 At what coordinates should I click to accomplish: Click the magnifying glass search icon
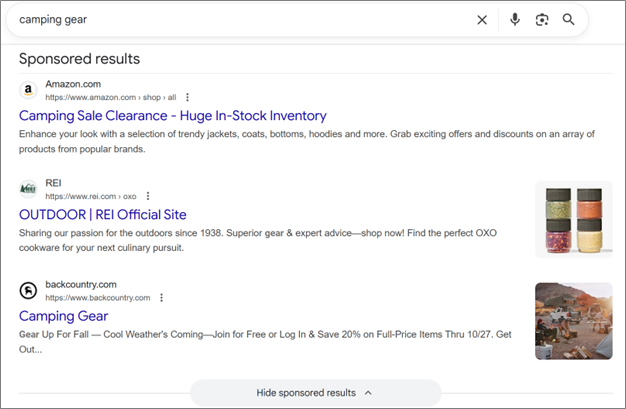569,20
